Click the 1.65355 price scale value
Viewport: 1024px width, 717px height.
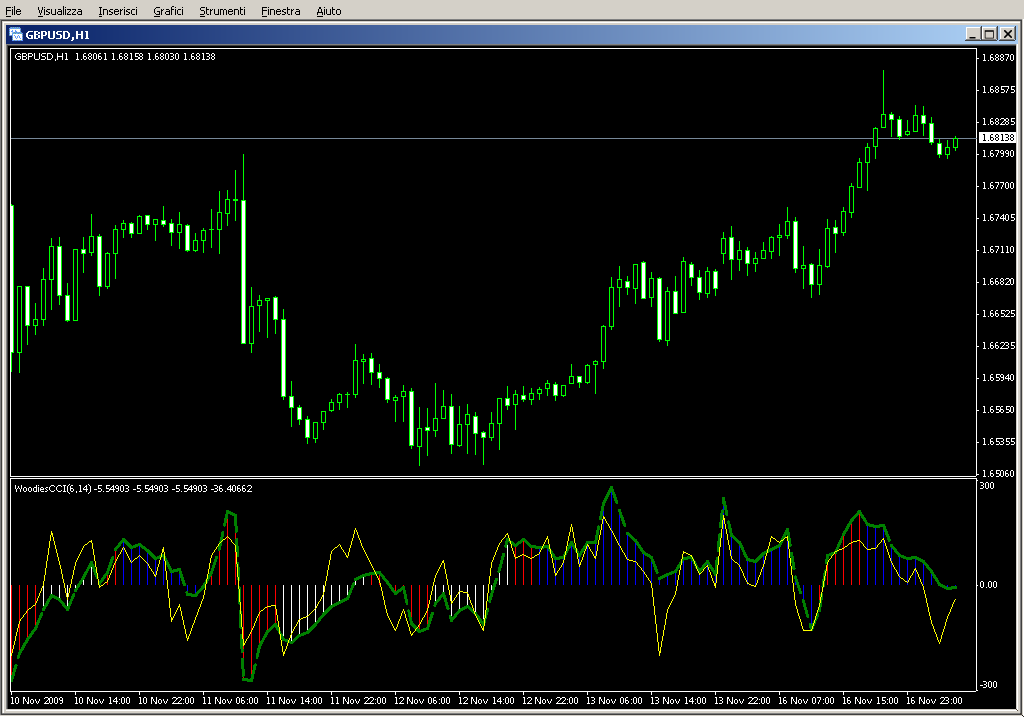click(x=999, y=441)
